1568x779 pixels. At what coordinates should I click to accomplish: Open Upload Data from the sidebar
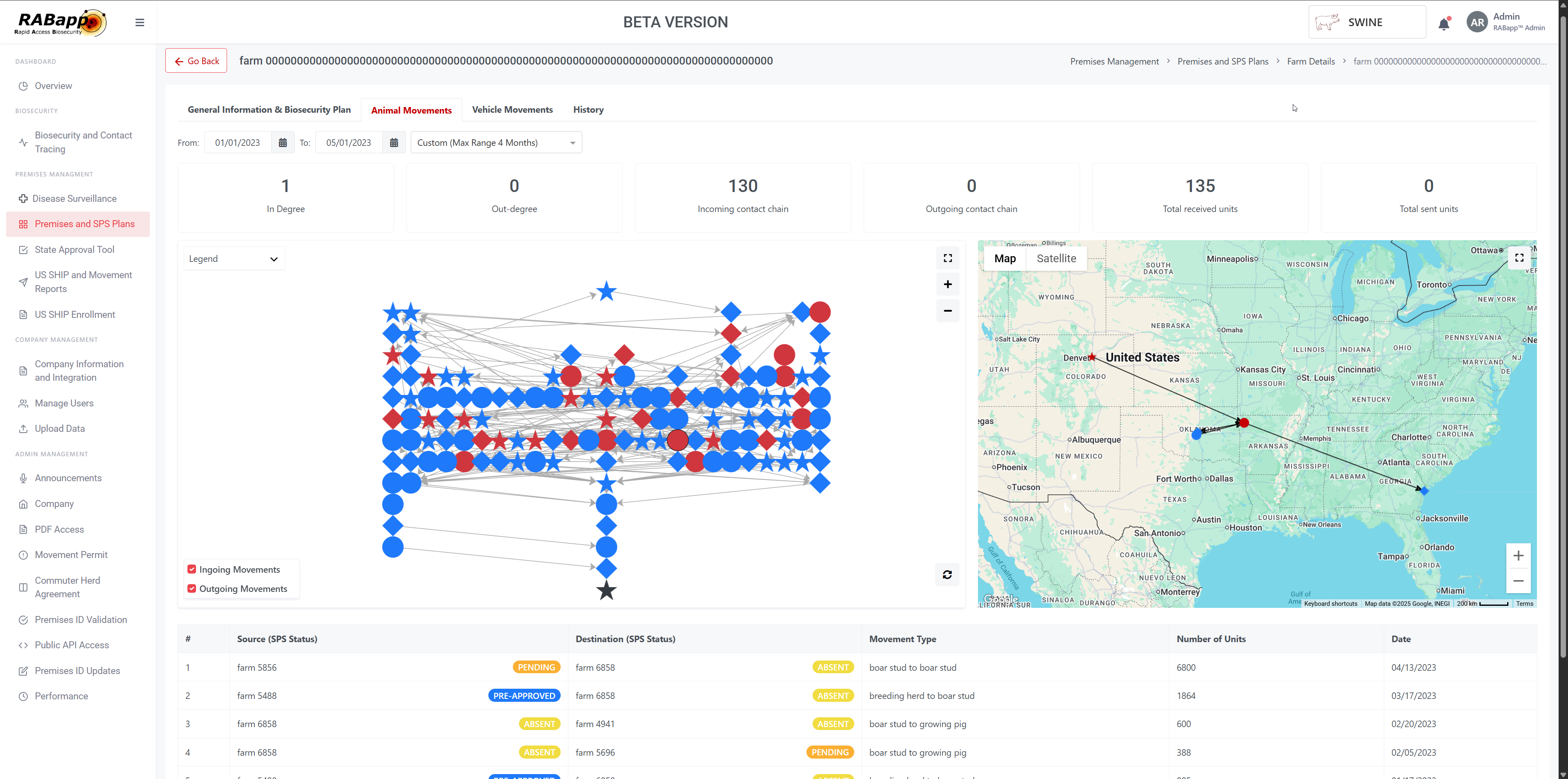[59, 428]
